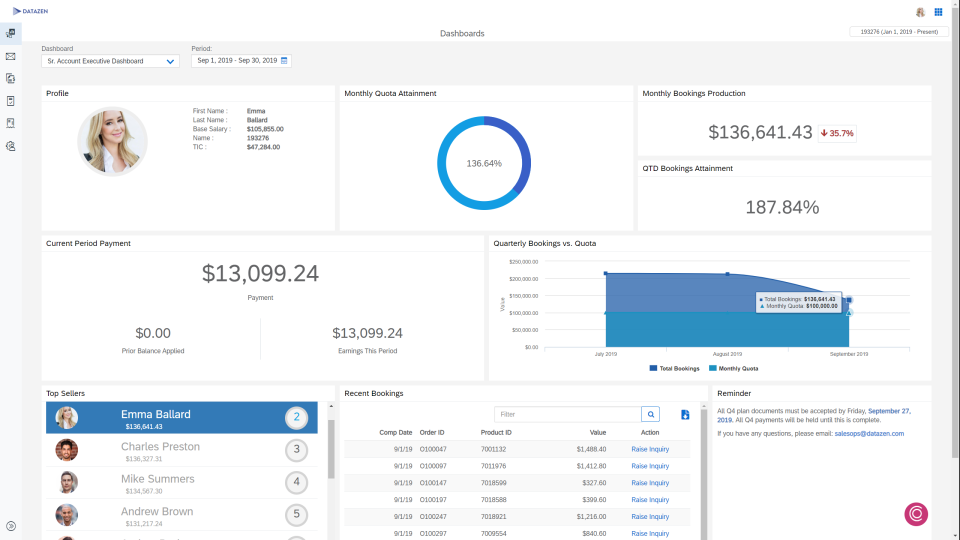Select Mike Summers in Top Sellers

182,482
